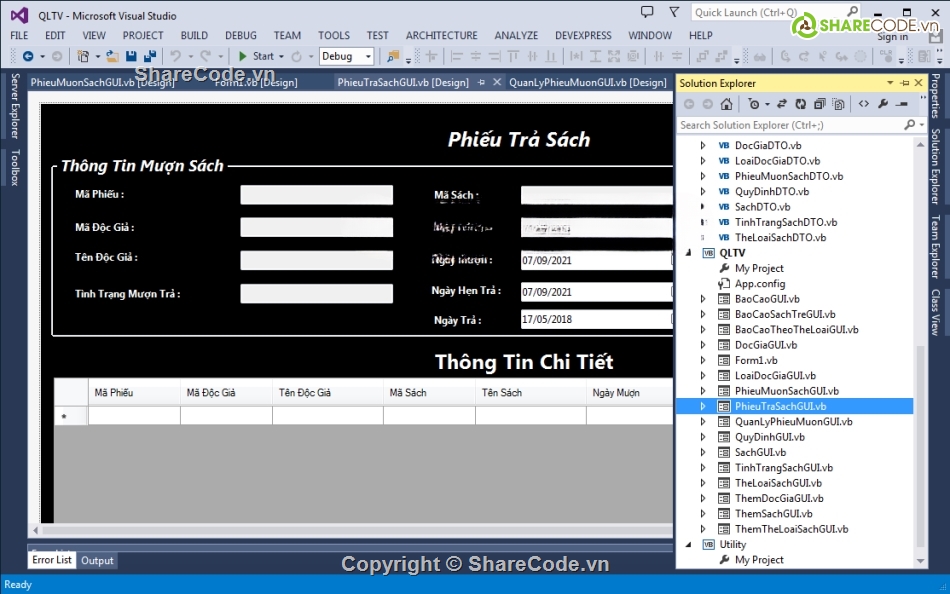
Task: Click the Navigate Backward arrow icon
Action: click(28, 56)
